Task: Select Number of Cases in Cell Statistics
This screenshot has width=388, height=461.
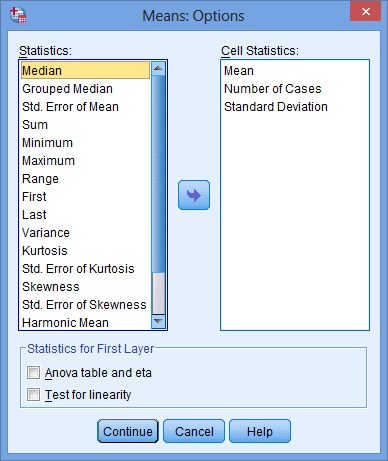Action: (x=273, y=89)
